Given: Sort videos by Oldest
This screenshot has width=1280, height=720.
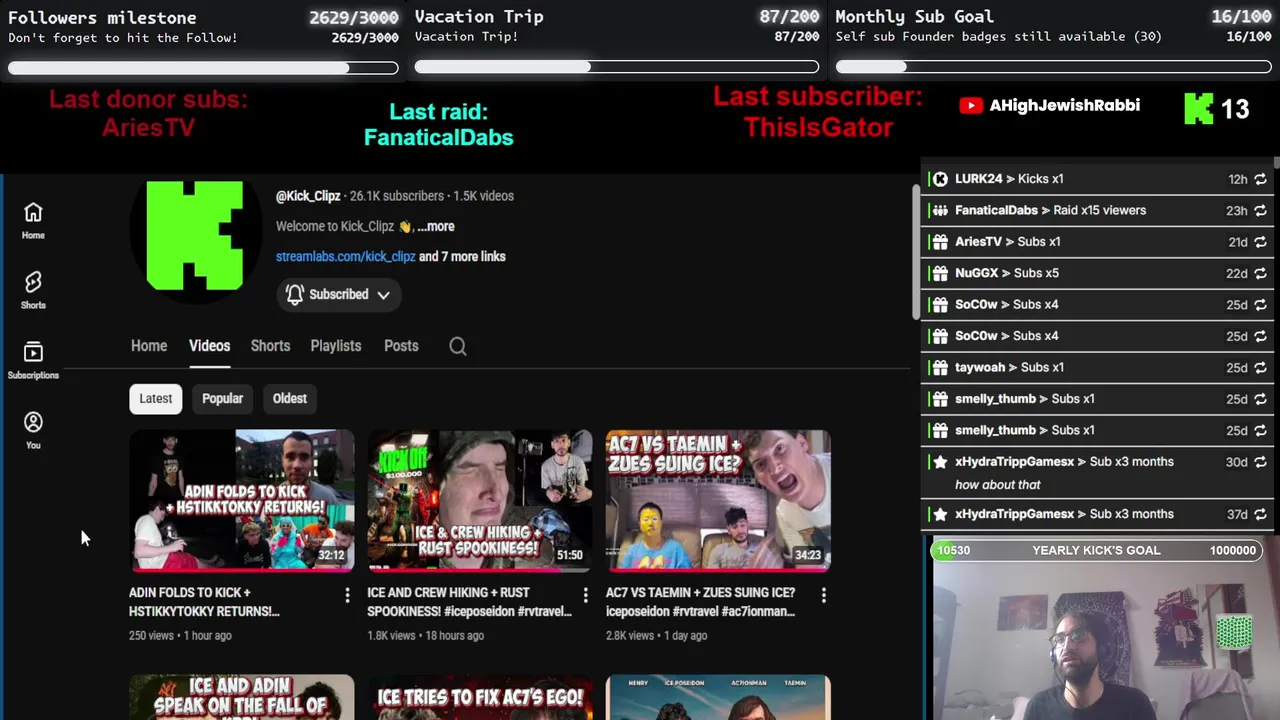Looking at the screenshot, I should point(290,398).
